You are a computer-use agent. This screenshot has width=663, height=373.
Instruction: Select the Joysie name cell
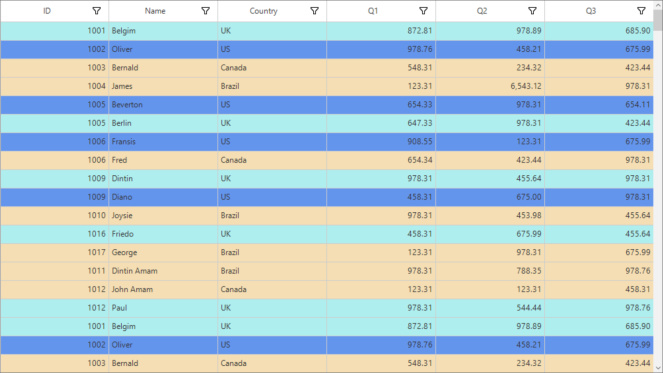tap(163, 215)
